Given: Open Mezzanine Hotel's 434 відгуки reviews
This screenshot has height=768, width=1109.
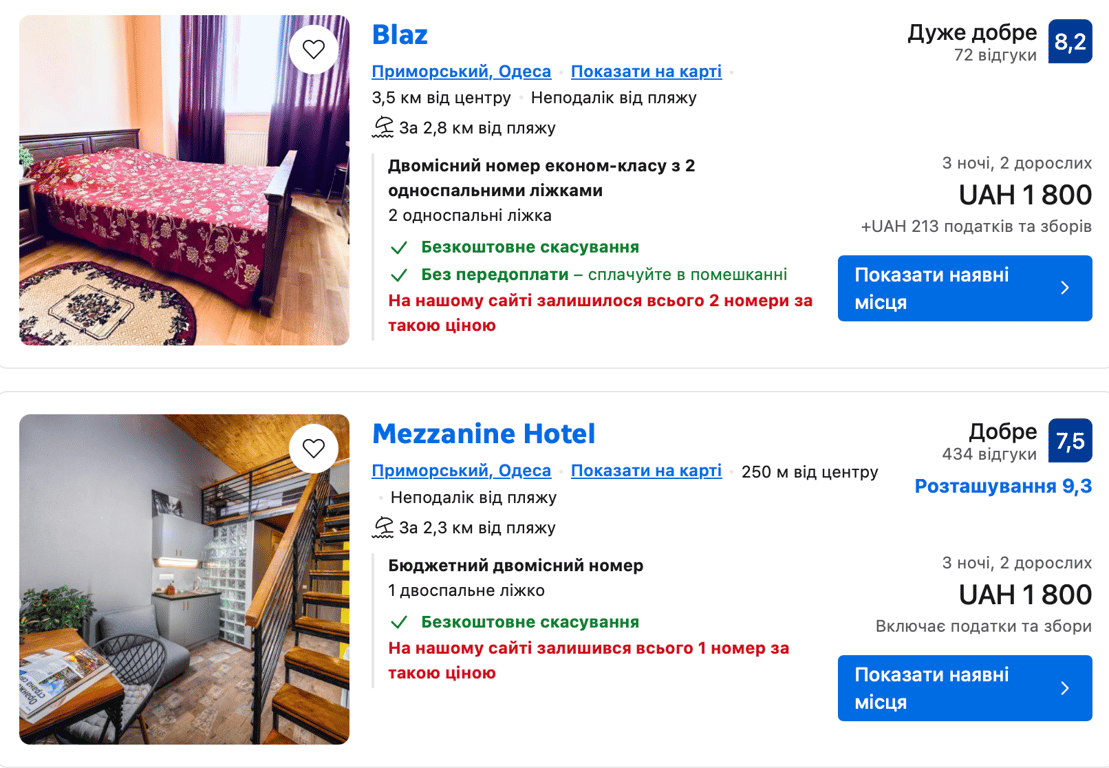Looking at the screenshot, I should pos(989,455).
